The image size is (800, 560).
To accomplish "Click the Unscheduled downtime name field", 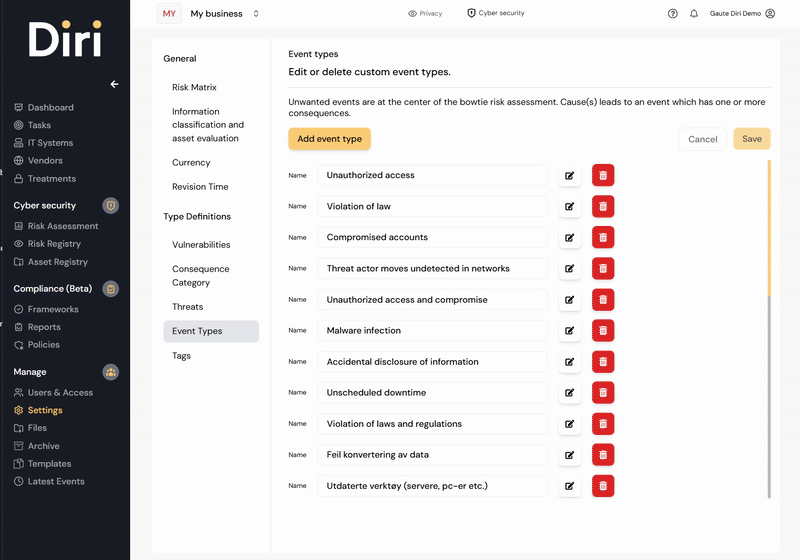I will pos(432,393).
